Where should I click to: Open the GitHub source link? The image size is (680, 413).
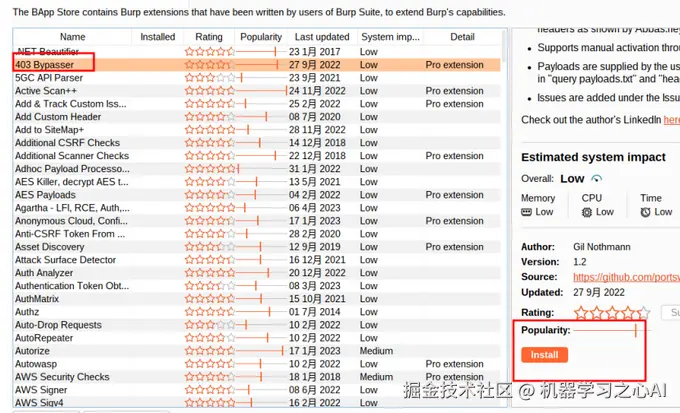626,277
